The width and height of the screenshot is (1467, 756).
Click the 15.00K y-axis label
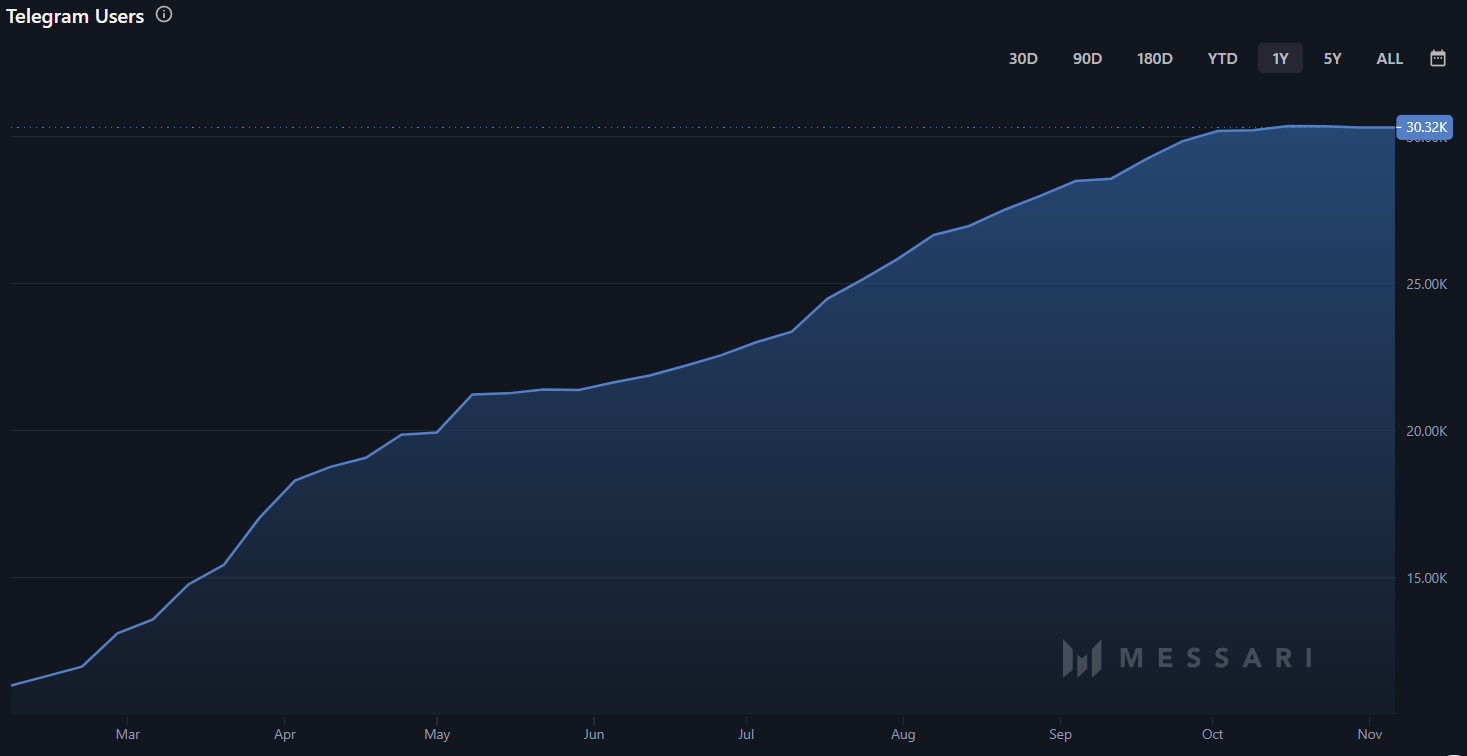click(x=1426, y=578)
